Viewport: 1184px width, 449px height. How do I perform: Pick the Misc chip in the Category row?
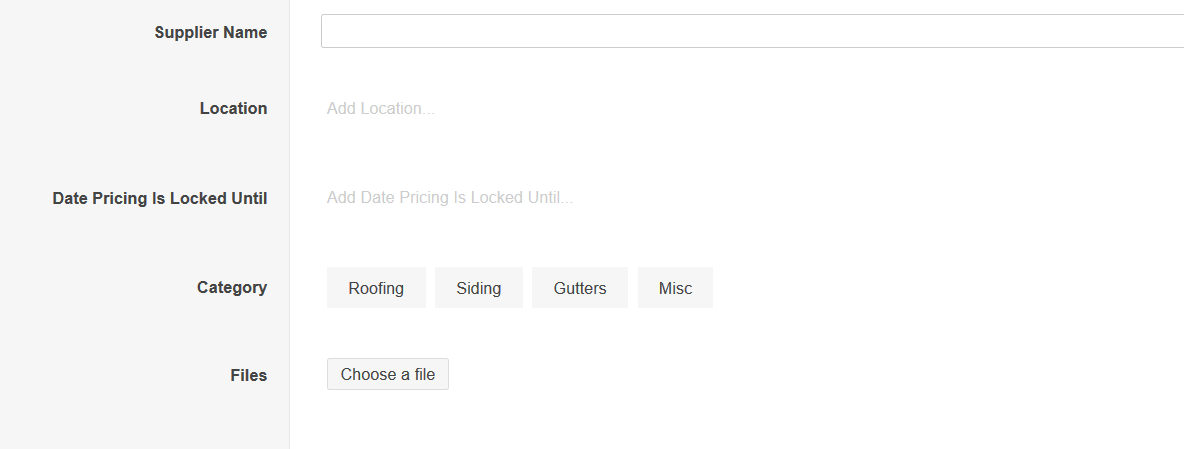(x=675, y=288)
